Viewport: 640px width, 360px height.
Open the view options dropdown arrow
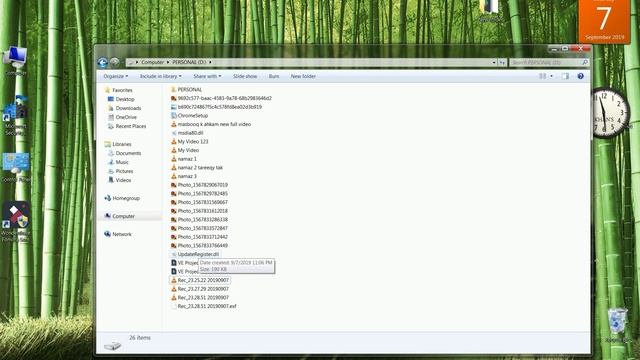click(551, 76)
